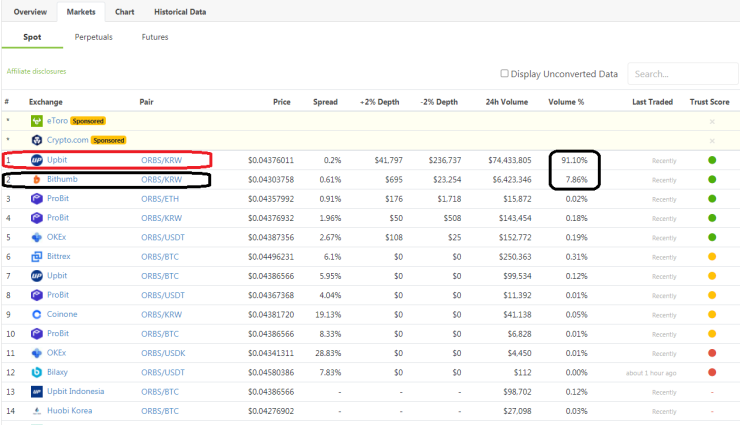Enable the Display Unconverted Data checkbox
Screen dimensions: 740x425
(x=504, y=74)
